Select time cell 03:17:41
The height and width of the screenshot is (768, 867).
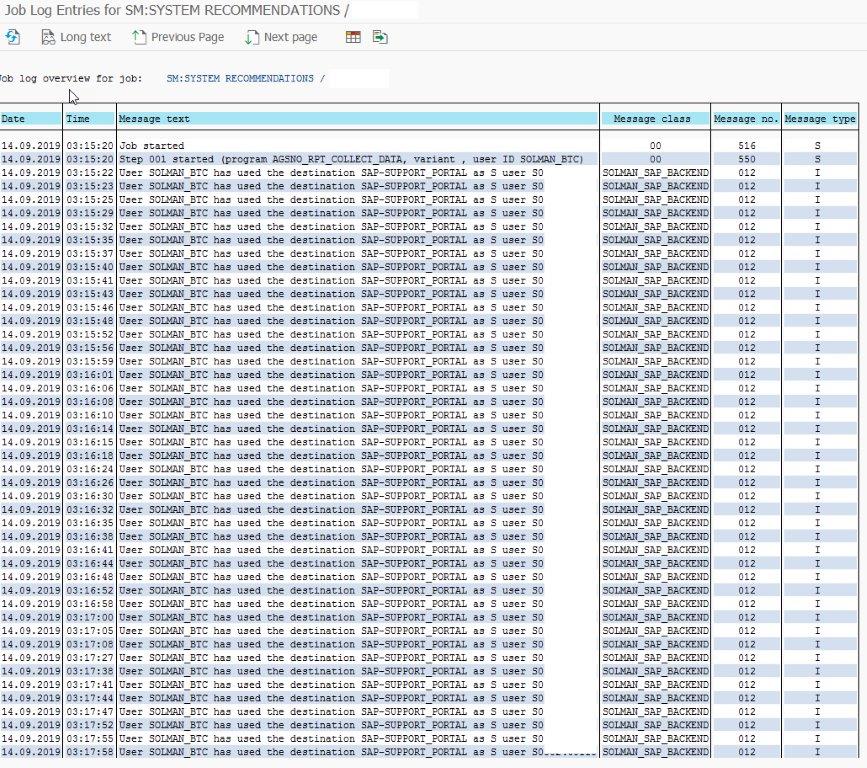point(90,685)
